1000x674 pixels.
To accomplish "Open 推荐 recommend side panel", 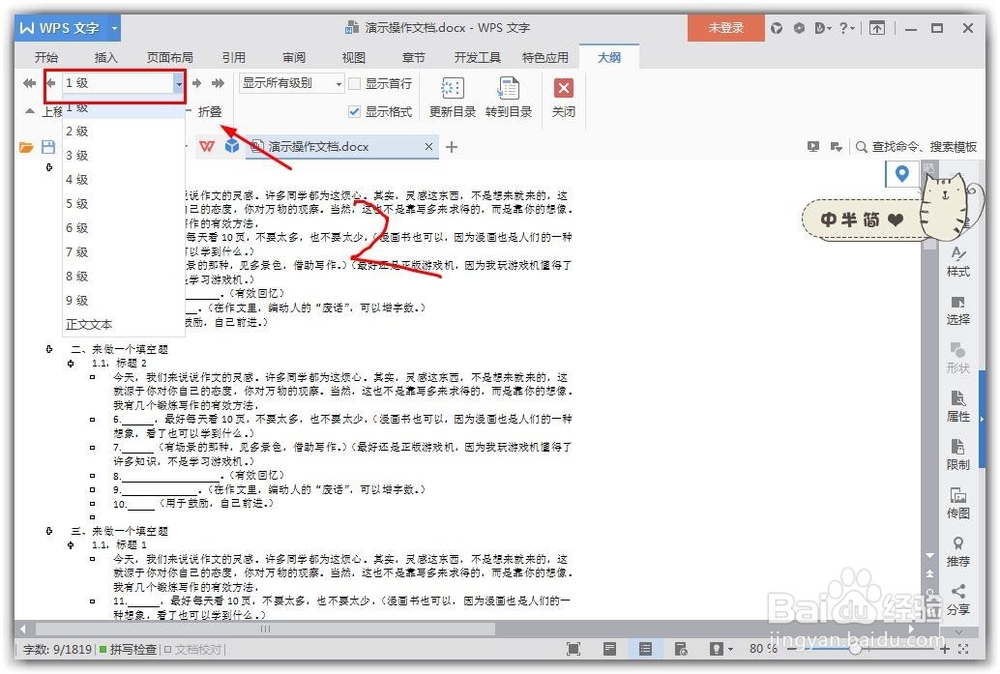I will click(957, 552).
